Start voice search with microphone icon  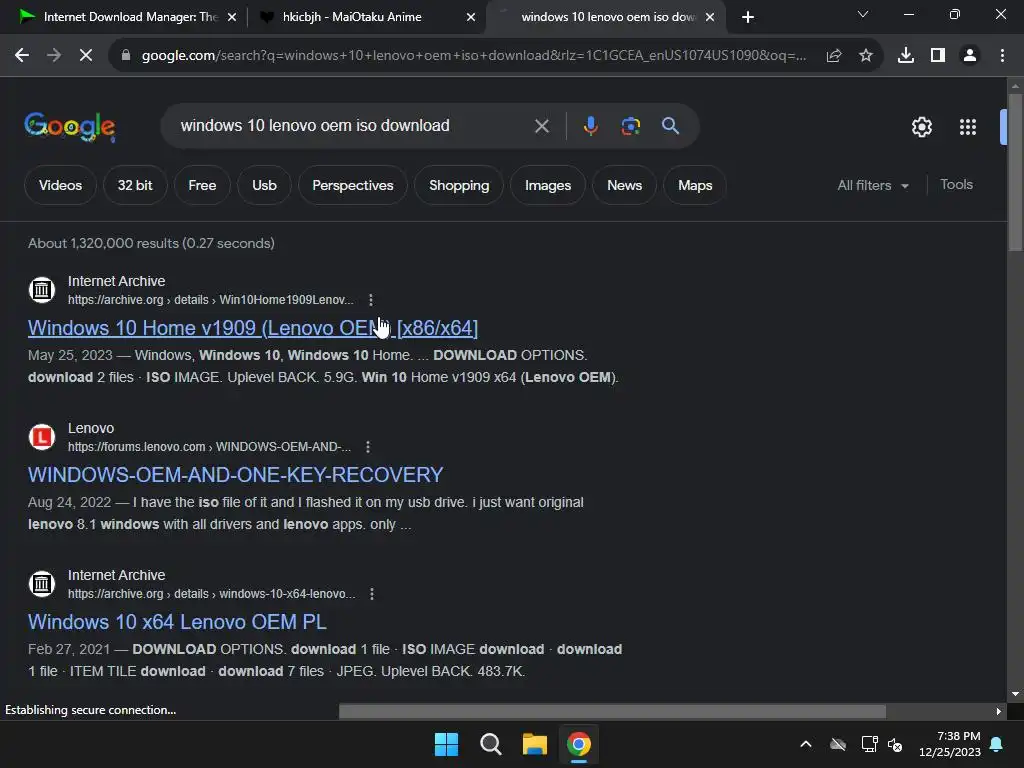coord(590,125)
